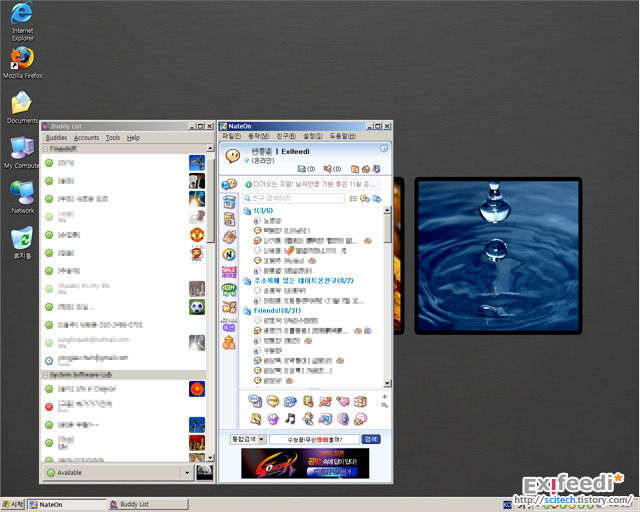This screenshot has height=512, width=640.
Task: Click the movie clapper icon in NateOn sidebar
Action: point(229,307)
